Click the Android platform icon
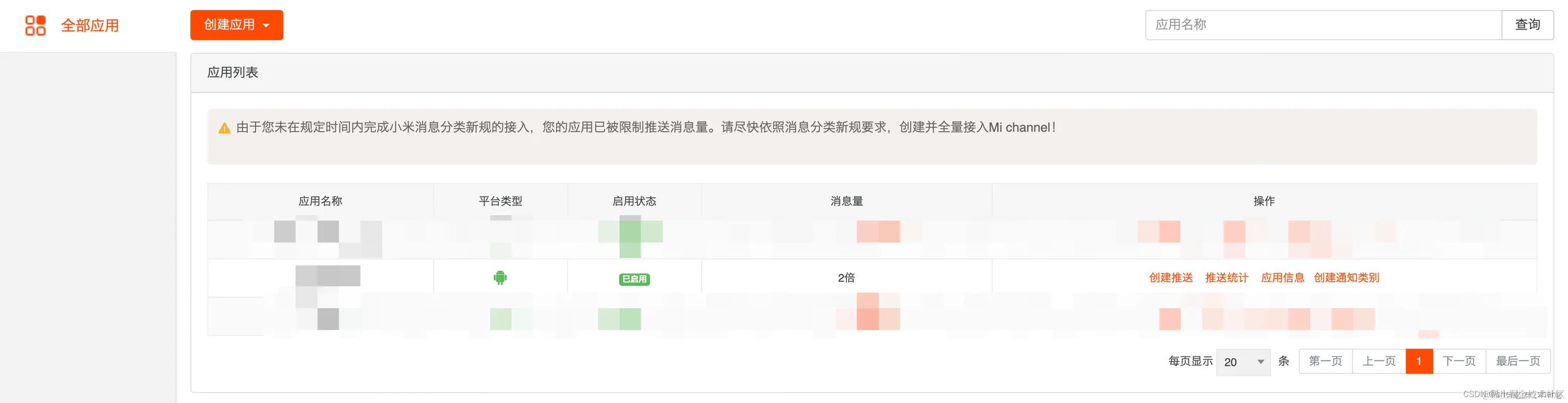 (500, 277)
